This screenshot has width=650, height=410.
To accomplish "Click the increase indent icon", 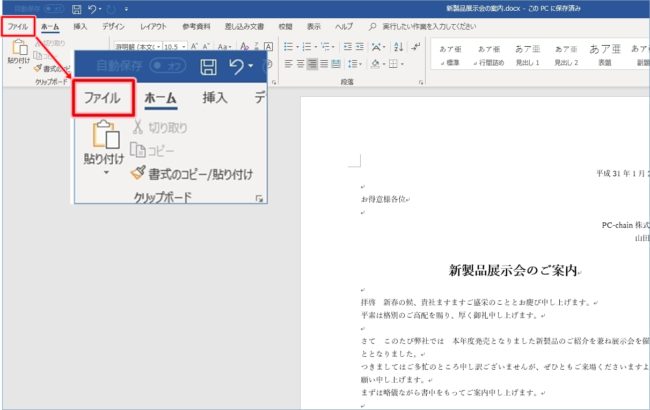I will (360, 46).
